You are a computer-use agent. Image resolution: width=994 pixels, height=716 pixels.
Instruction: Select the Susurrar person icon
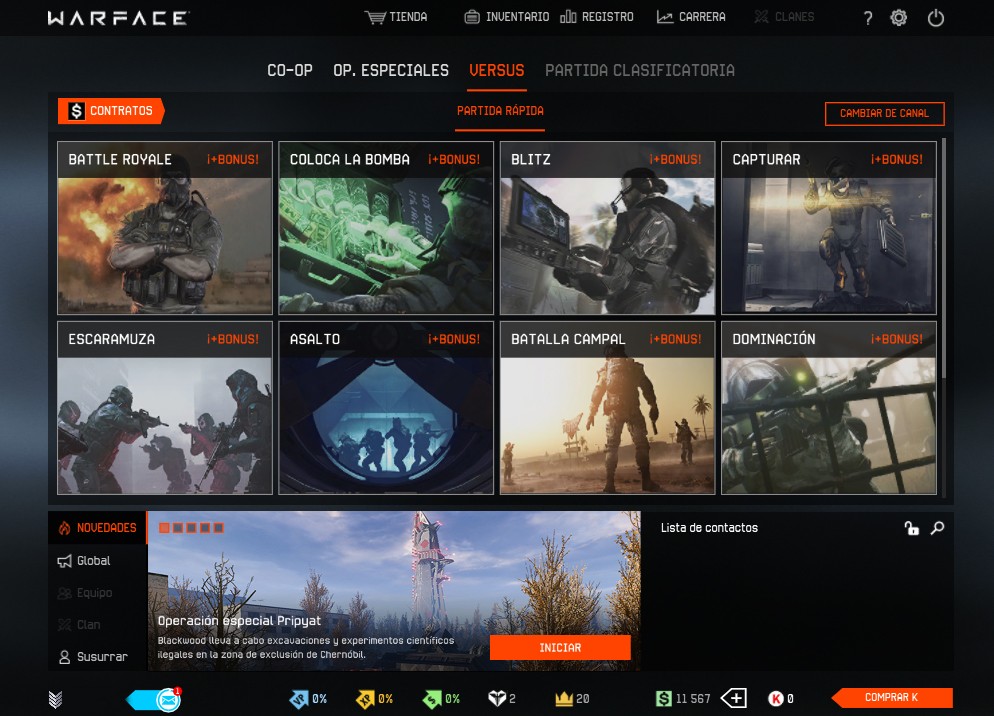click(65, 657)
